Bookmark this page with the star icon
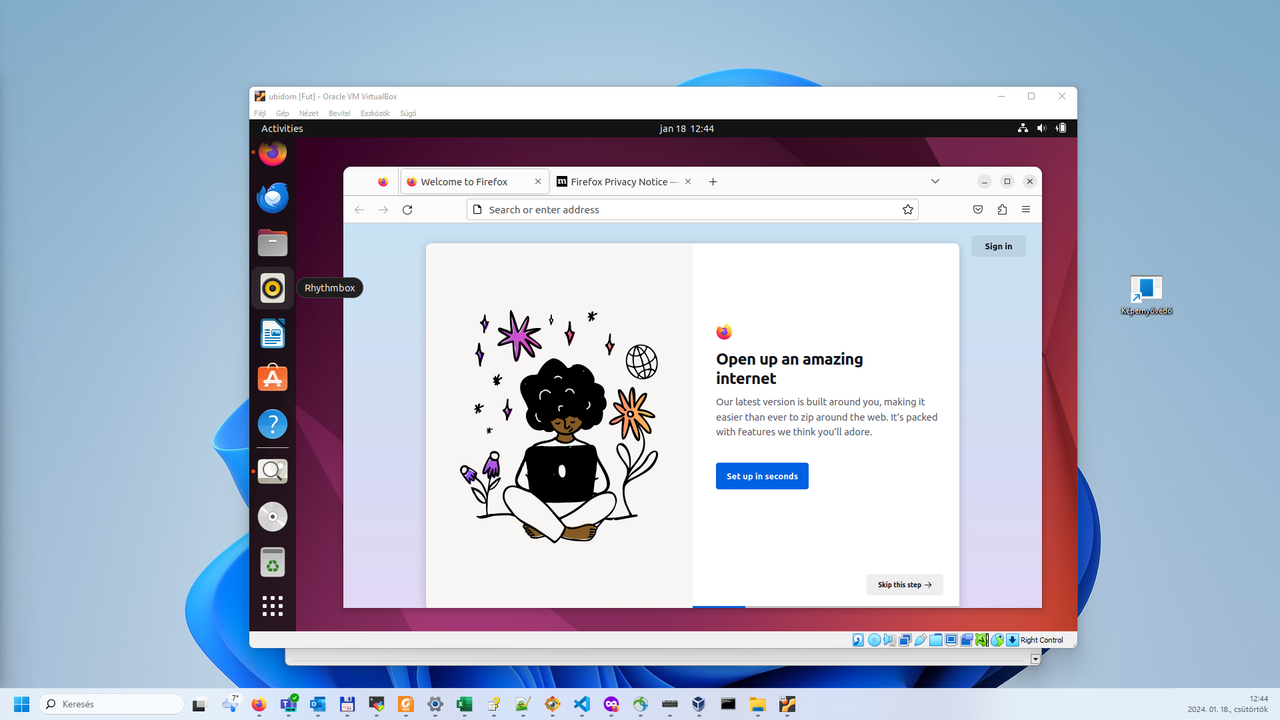 908,210
